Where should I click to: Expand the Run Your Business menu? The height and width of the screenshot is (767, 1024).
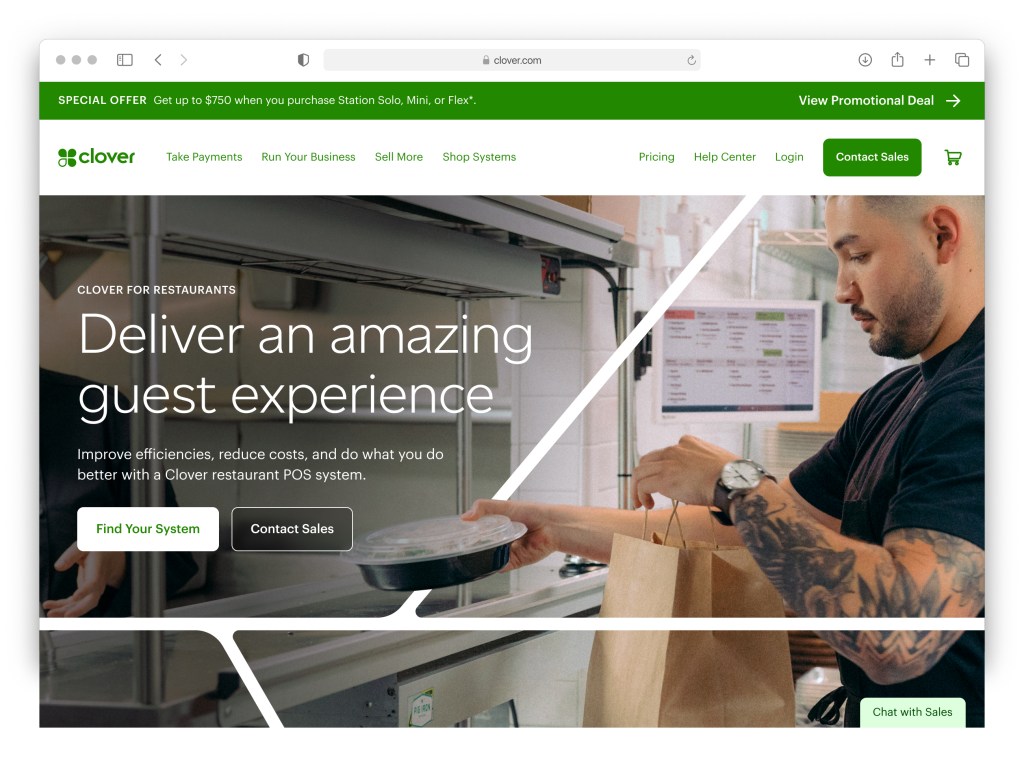(308, 157)
